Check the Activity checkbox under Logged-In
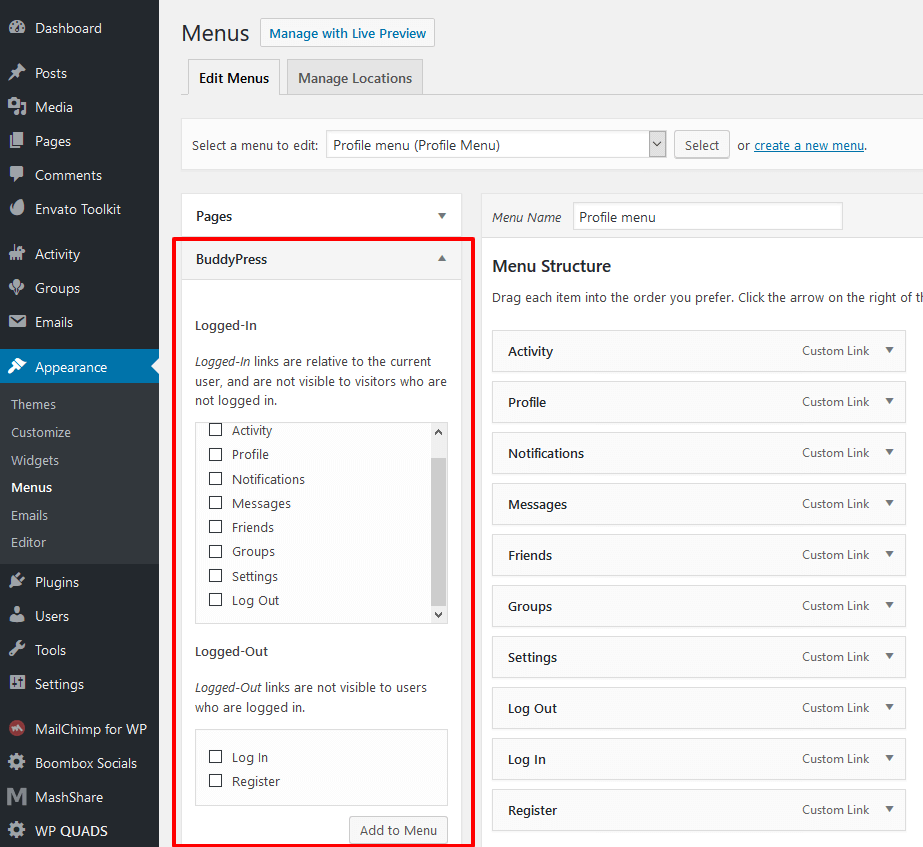This screenshot has height=847, width=923. [215, 430]
